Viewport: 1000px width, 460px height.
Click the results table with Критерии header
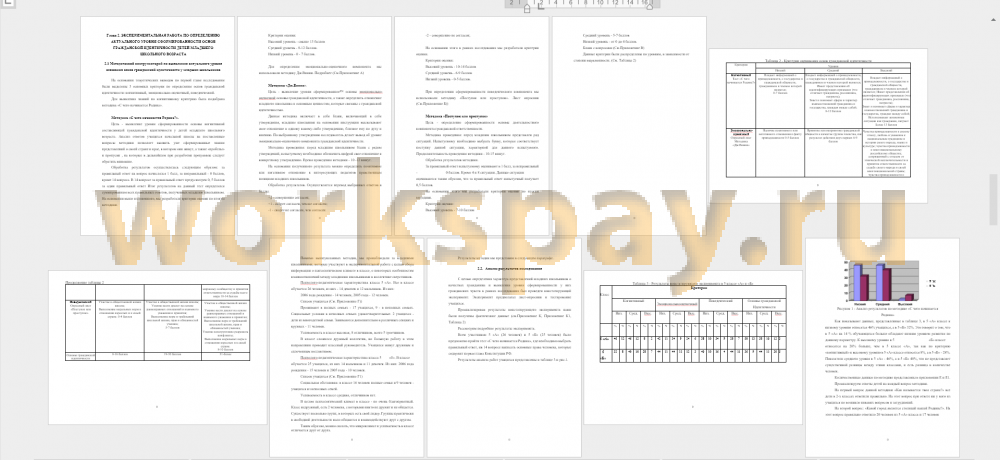pyautogui.click(x=693, y=323)
